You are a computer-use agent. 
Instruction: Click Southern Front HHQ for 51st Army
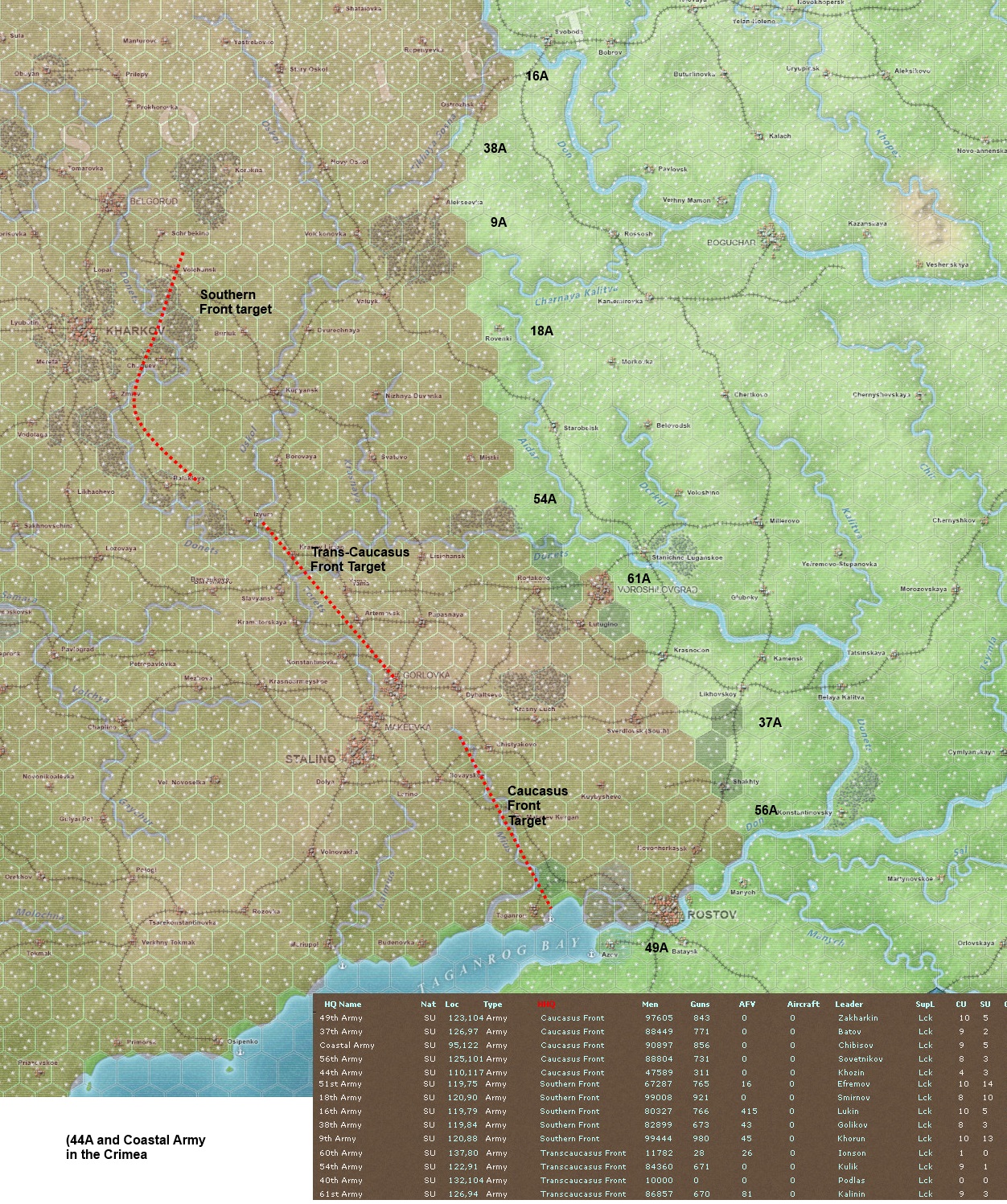point(569,1083)
